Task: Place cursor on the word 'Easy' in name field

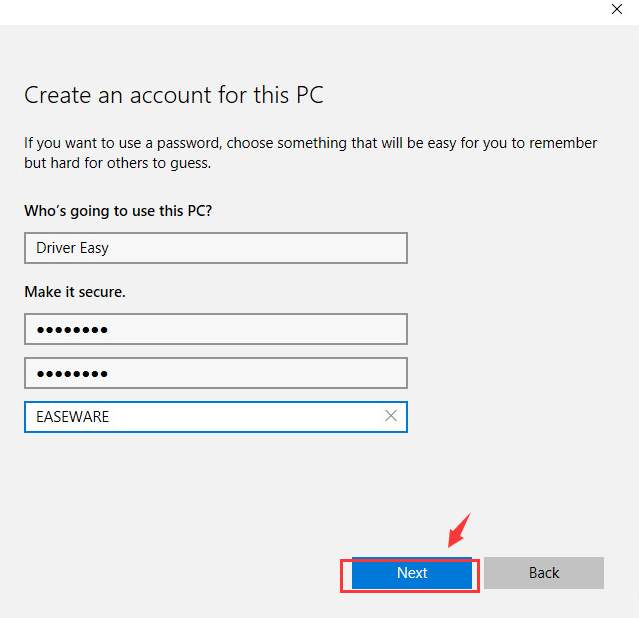Action: (94, 248)
